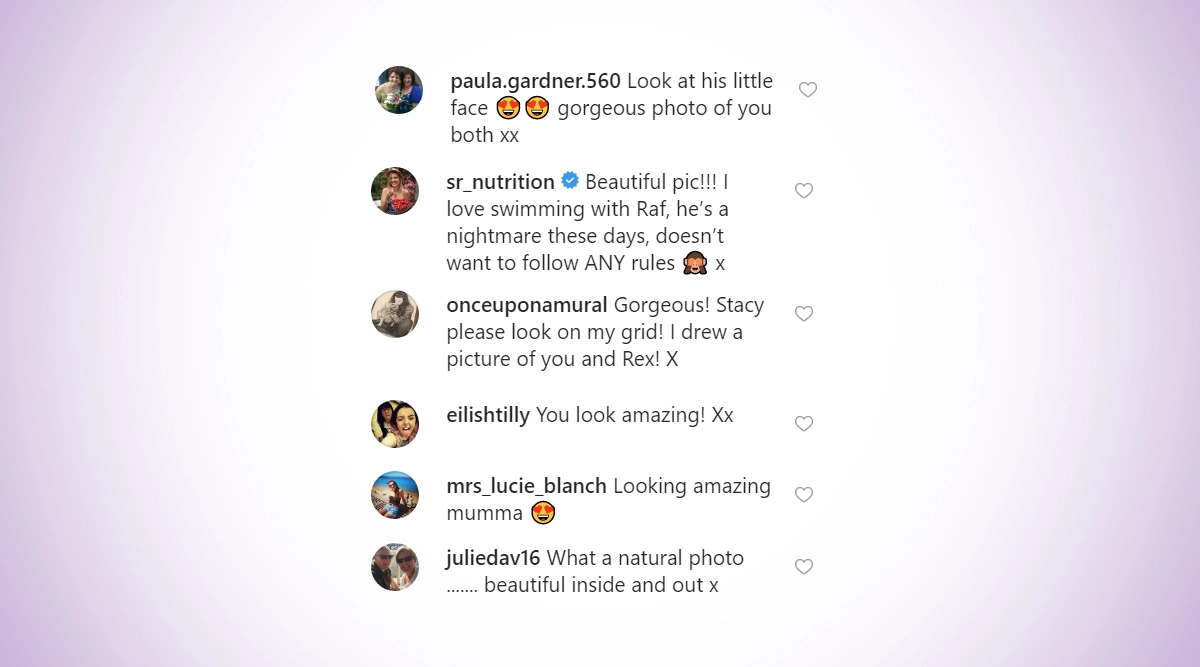View onceuponamural's avatar photo
The height and width of the screenshot is (667, 1200).
click(395, 314)
